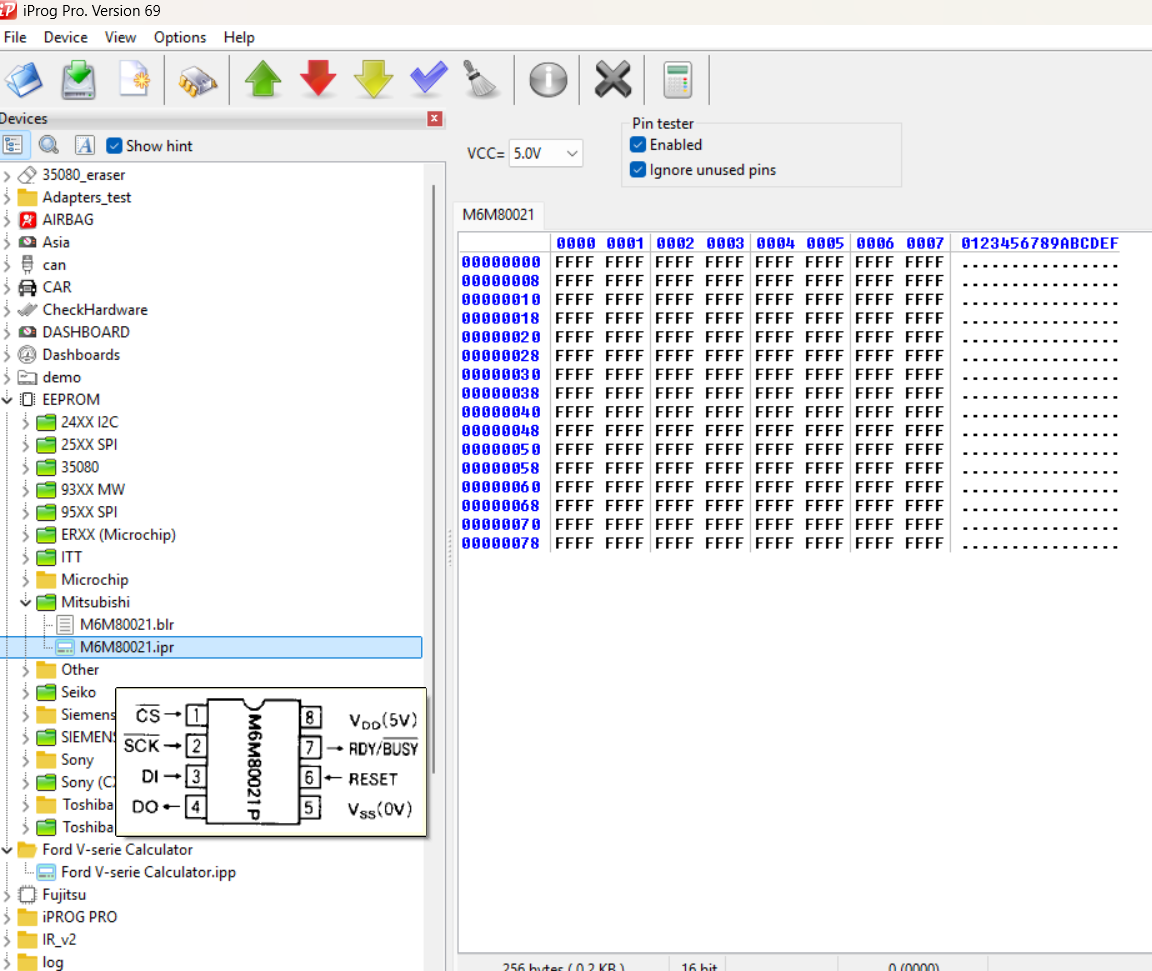Close the Devices panel
The height and width of the screenshot is (971, 1152).
(434, 119)
